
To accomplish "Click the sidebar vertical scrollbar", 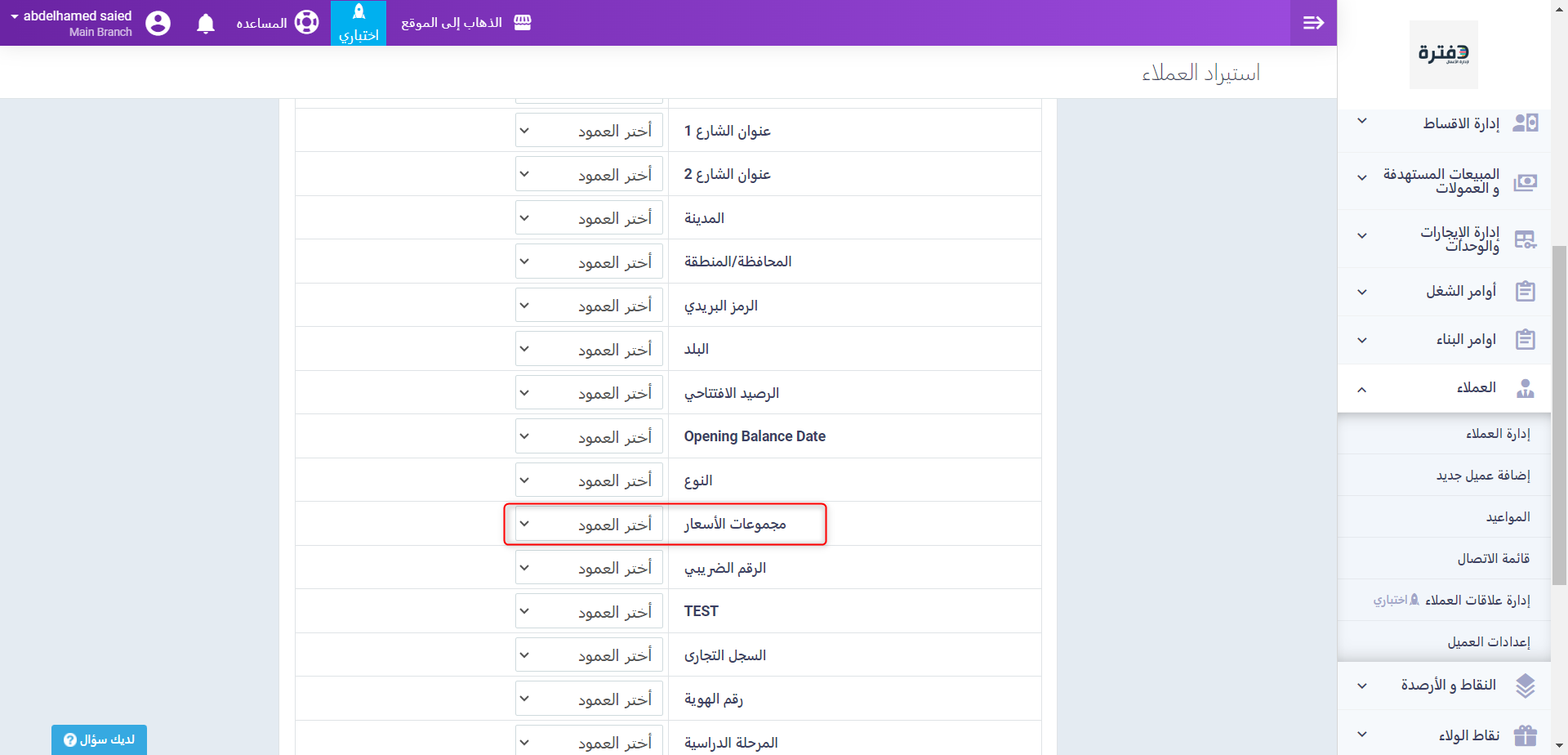I will [1559, 415].
